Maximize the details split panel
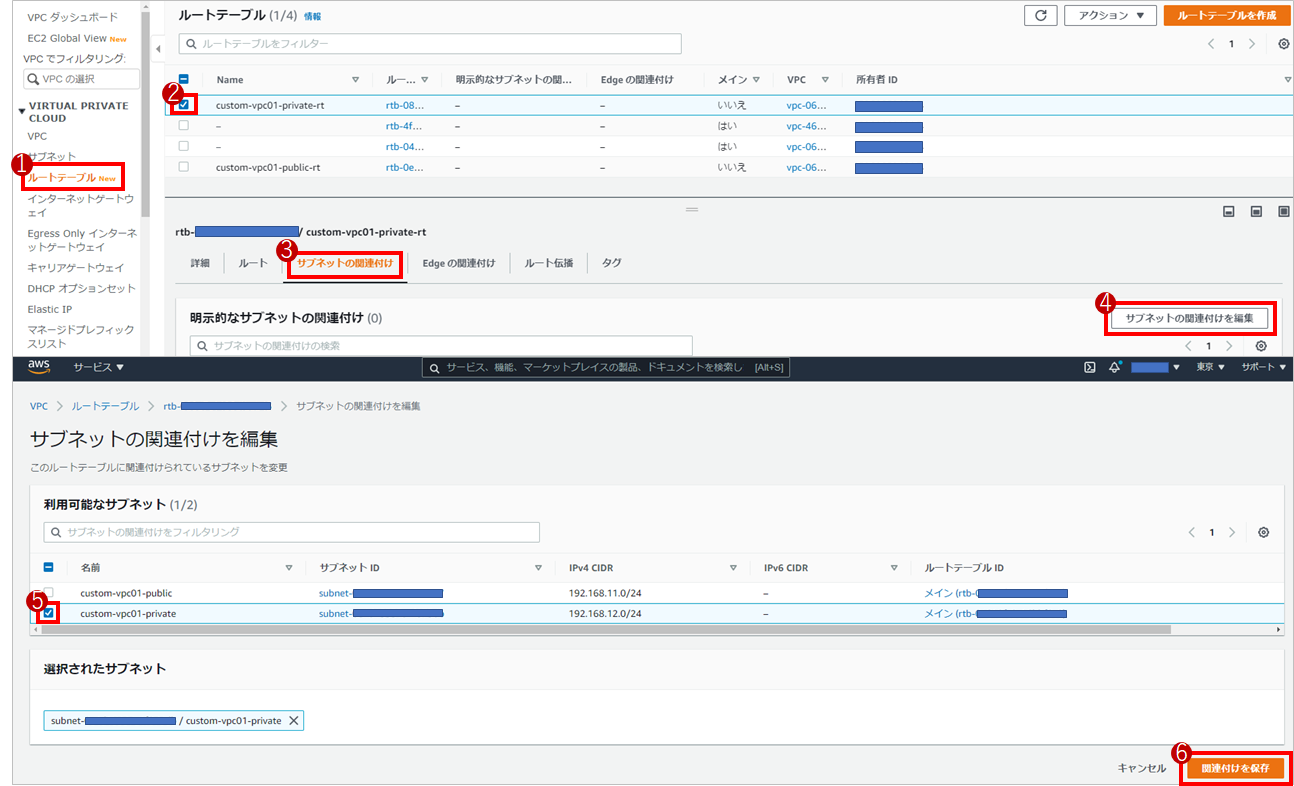Screen dimensions: 1294x786 point(1283,212)
